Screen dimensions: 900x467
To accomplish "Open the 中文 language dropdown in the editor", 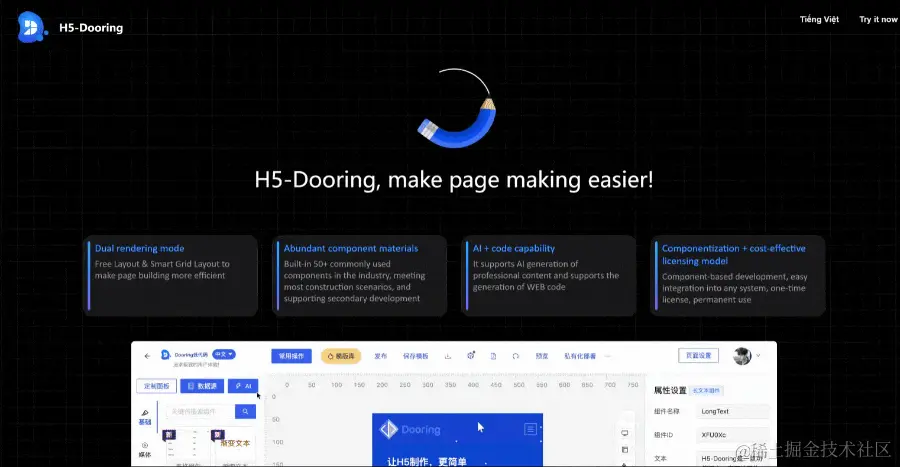I will click(224, 355).
